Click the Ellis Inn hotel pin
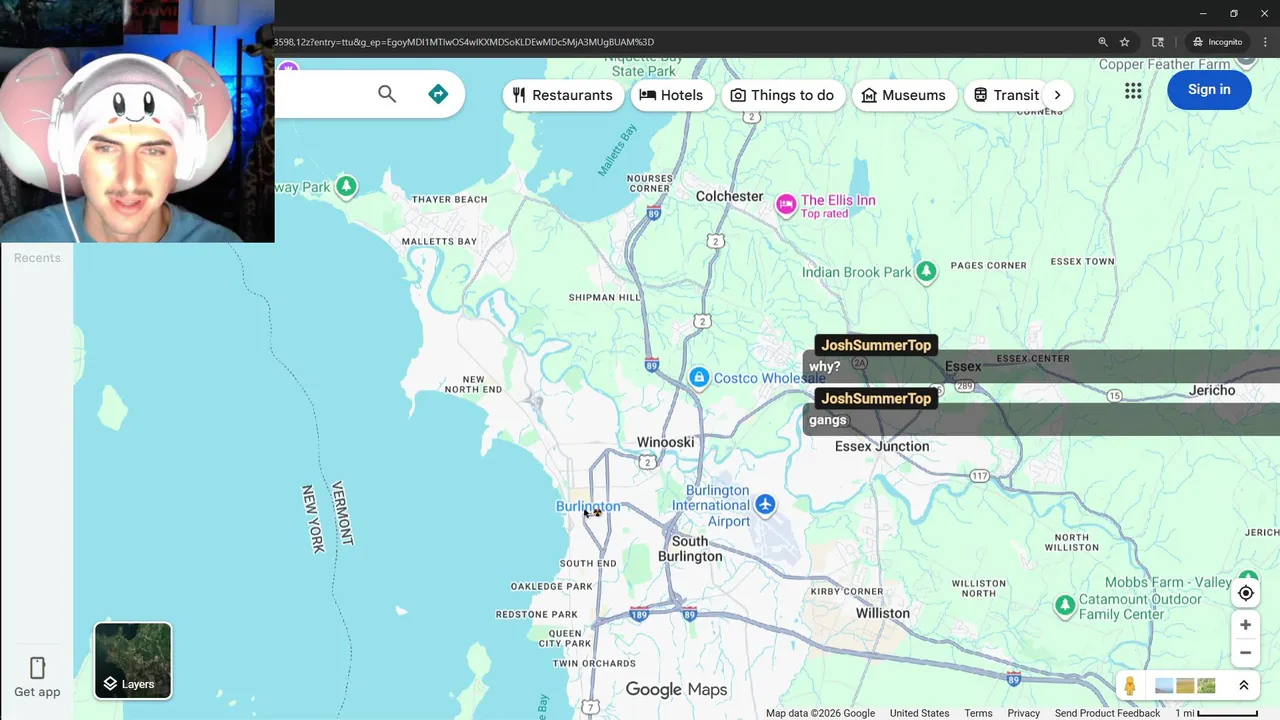Image resolution: width=1280 pixels, height=720 pixels. (786, 205)
